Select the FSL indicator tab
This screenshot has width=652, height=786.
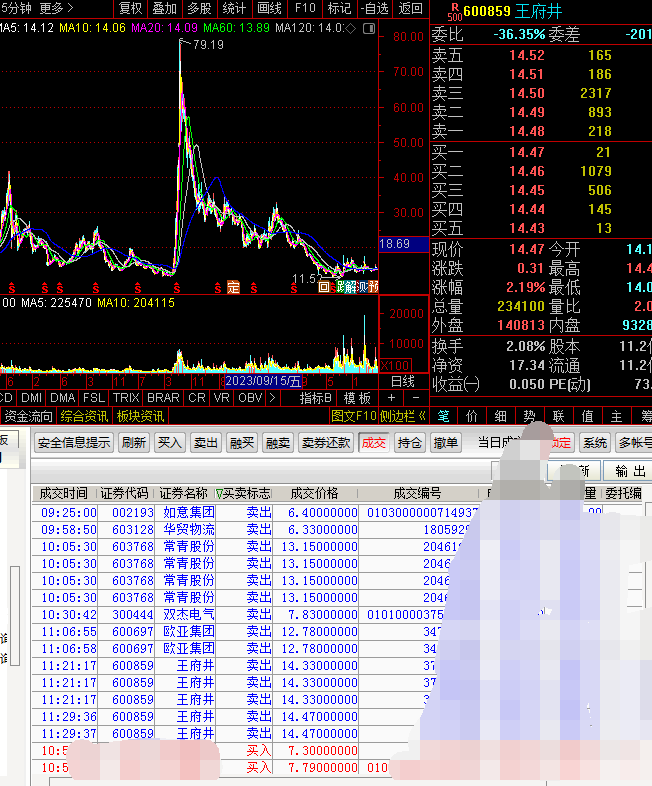(94, 398)
